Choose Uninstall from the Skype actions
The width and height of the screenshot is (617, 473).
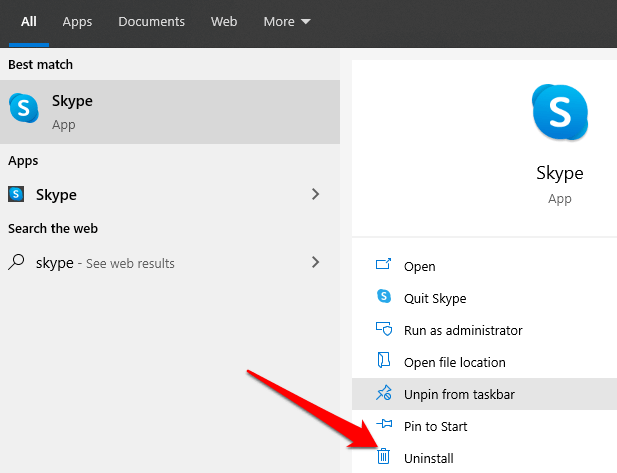tap(428, 458)
